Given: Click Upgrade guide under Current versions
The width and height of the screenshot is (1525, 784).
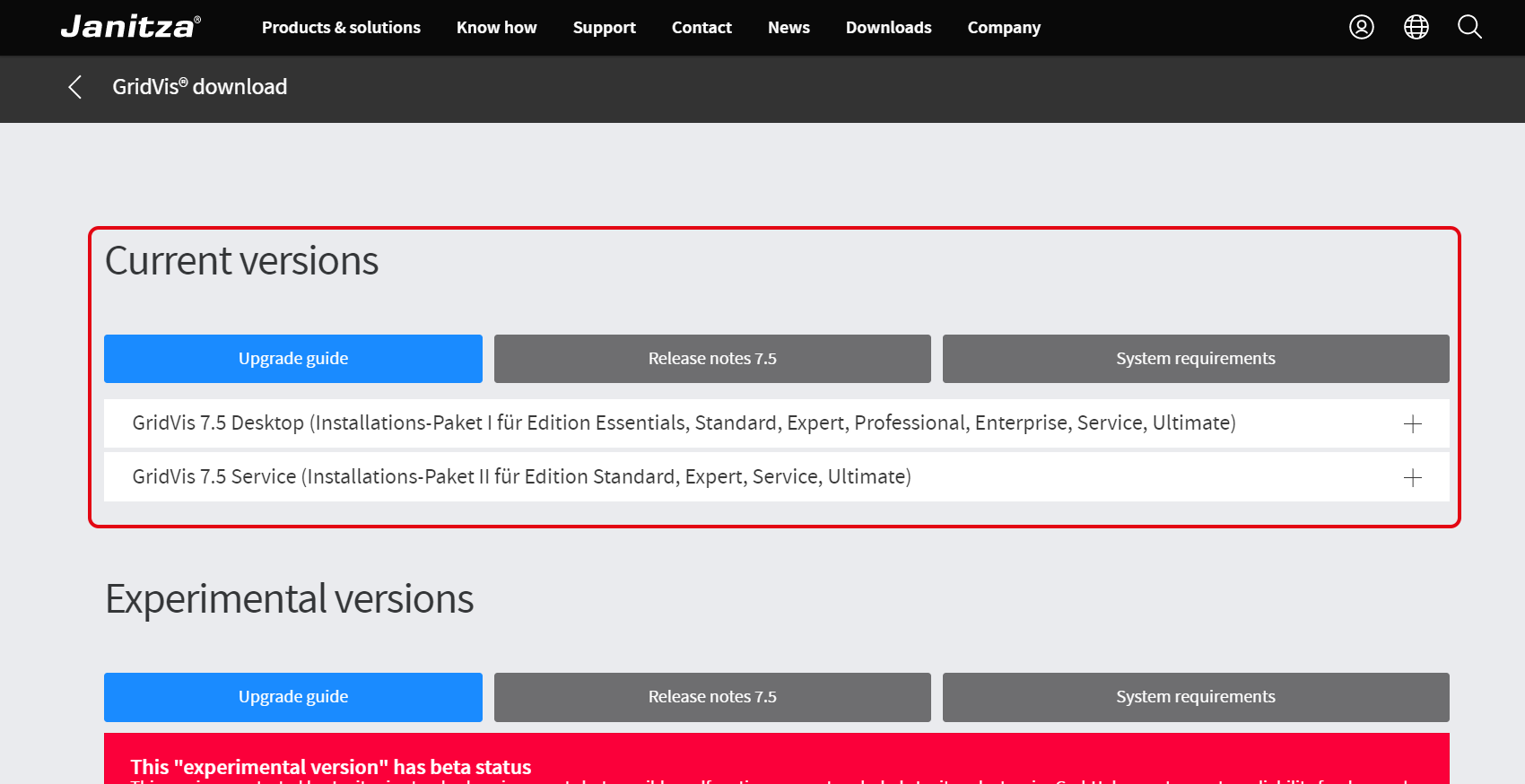Looking at the screenshot, I should [293, 359].
